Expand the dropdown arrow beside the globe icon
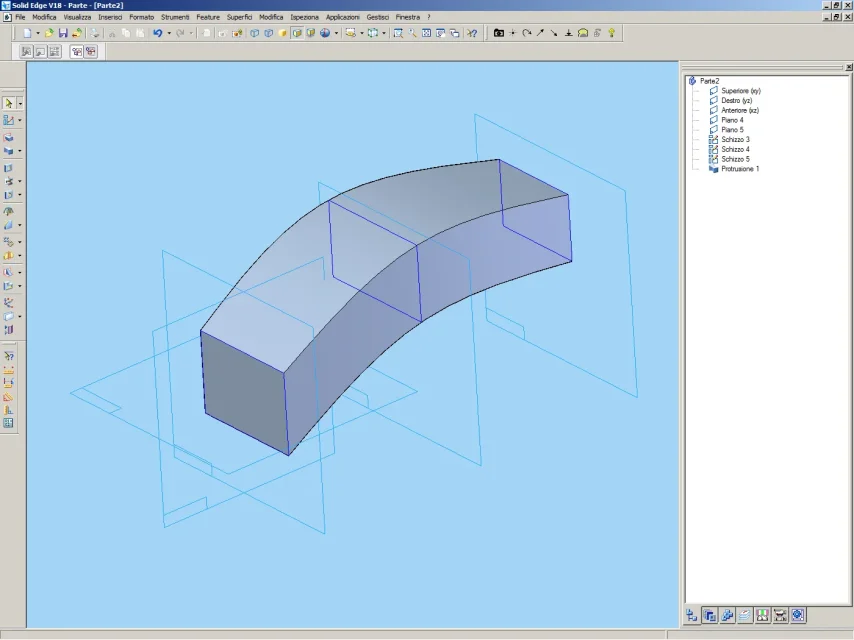The height and width of the screenshot is (640, 854). 336,33
